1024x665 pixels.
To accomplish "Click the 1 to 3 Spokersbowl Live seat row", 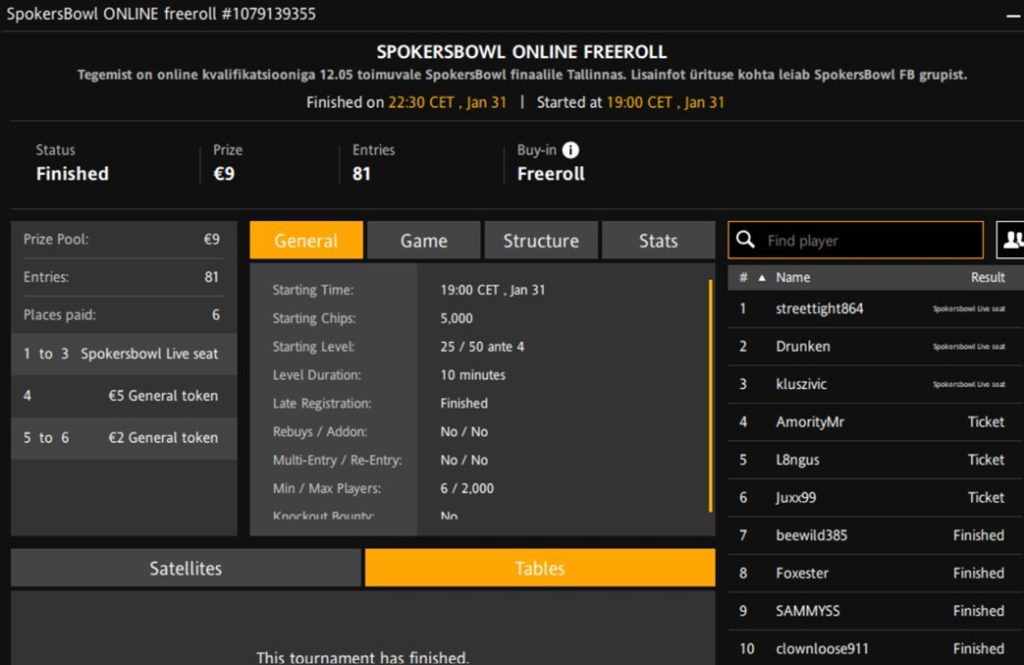I will pyautogui.click(x=124, y=354).
